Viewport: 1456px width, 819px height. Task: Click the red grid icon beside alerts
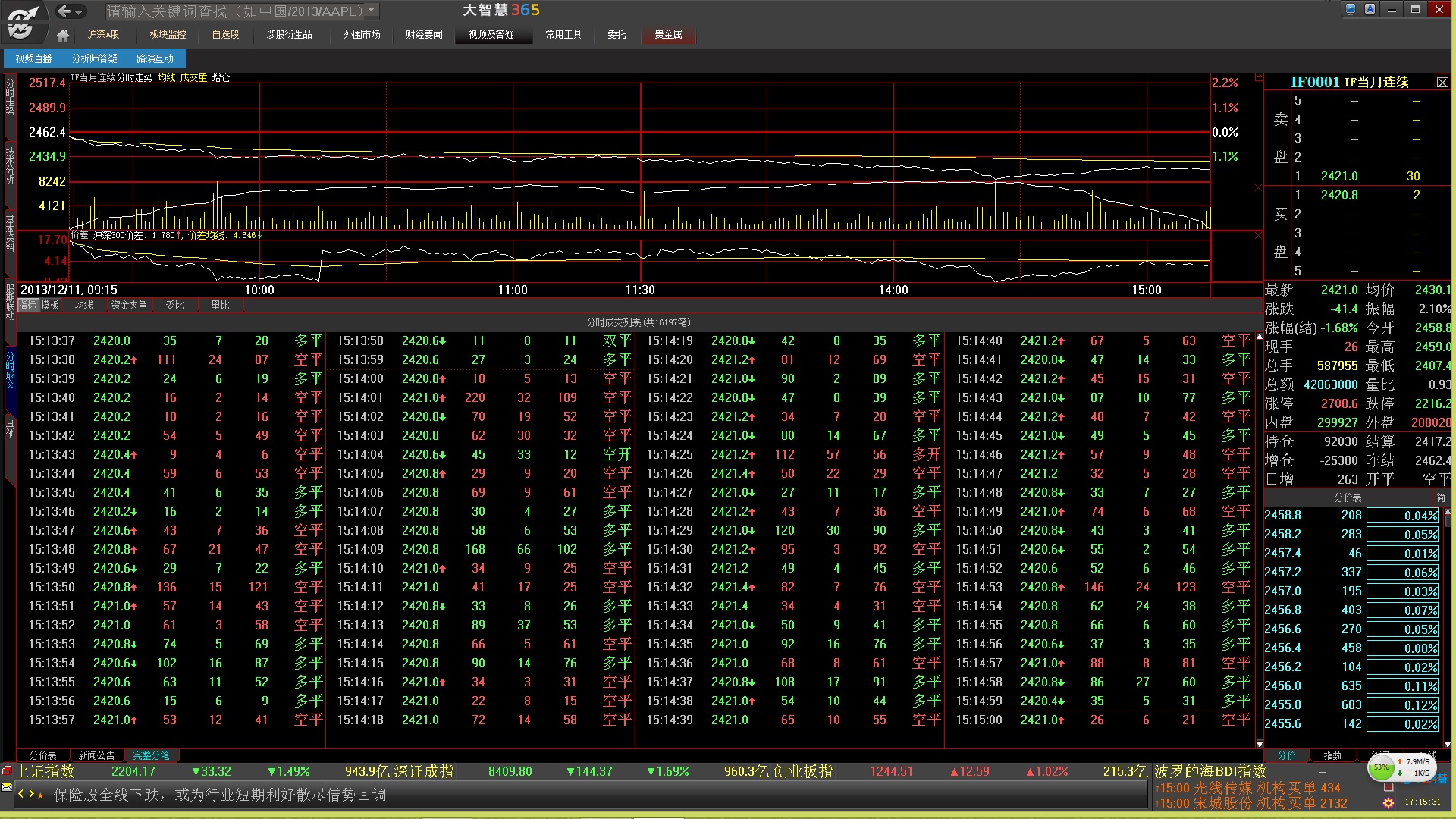click(x=1389, y=787)
